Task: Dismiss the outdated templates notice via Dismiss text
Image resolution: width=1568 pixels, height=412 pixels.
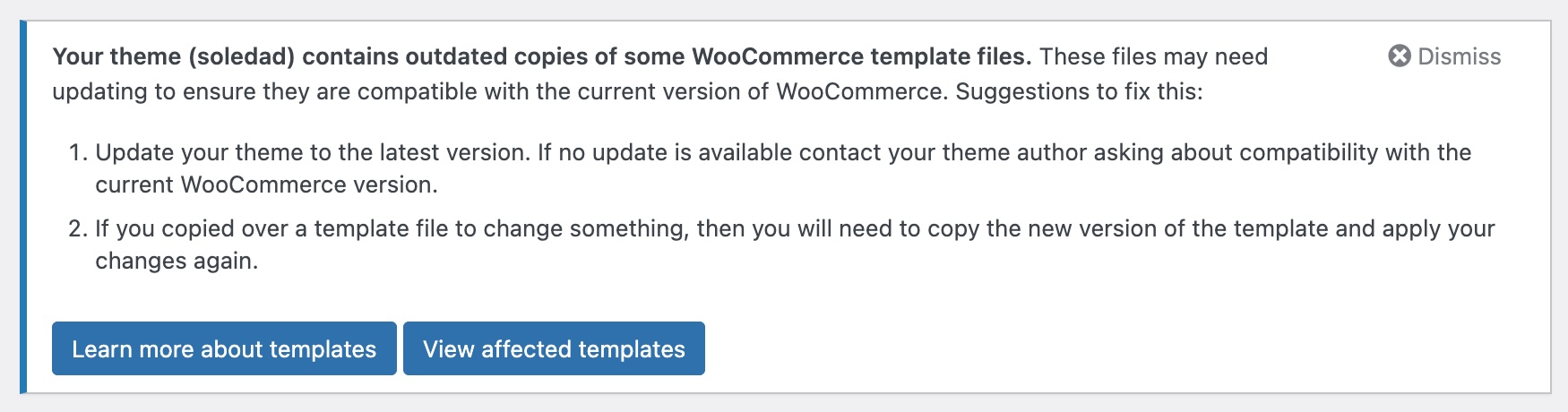Action: 1459,56
